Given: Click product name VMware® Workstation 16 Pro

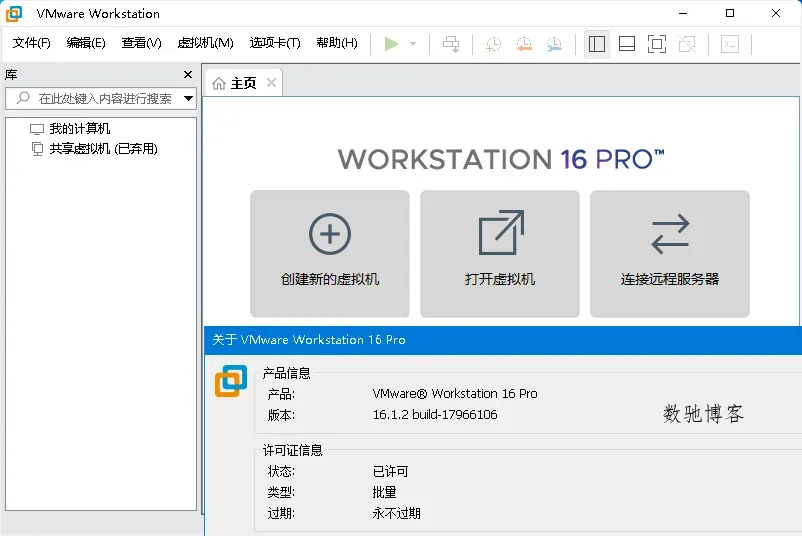Looking at the screenshot, I should click(x=455, y=393).
